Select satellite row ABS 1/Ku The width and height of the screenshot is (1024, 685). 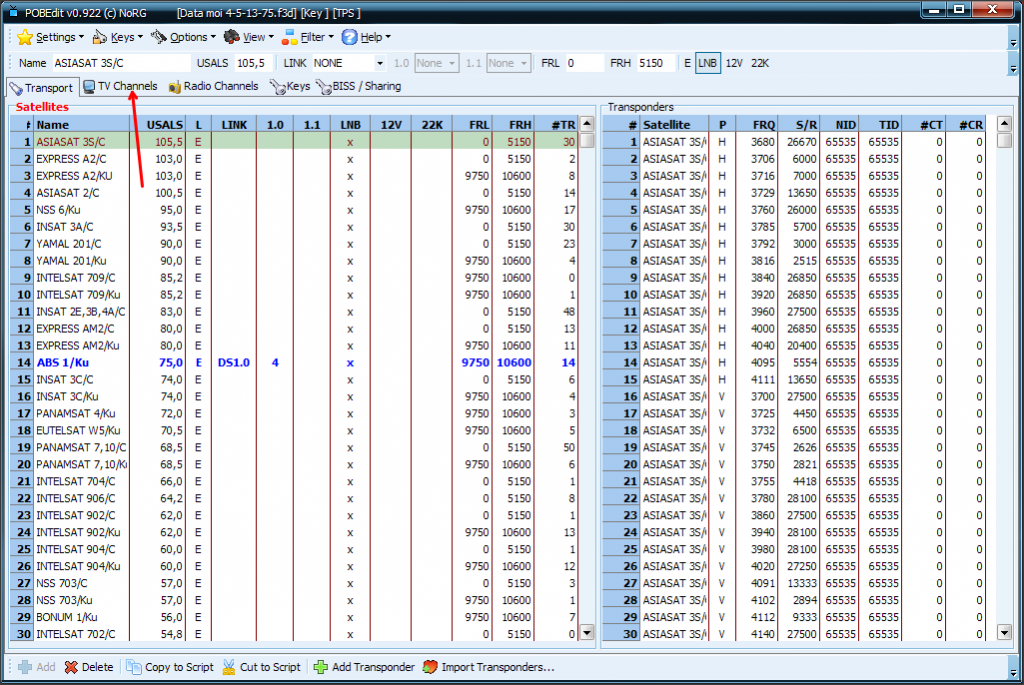(x=294, y=362)
